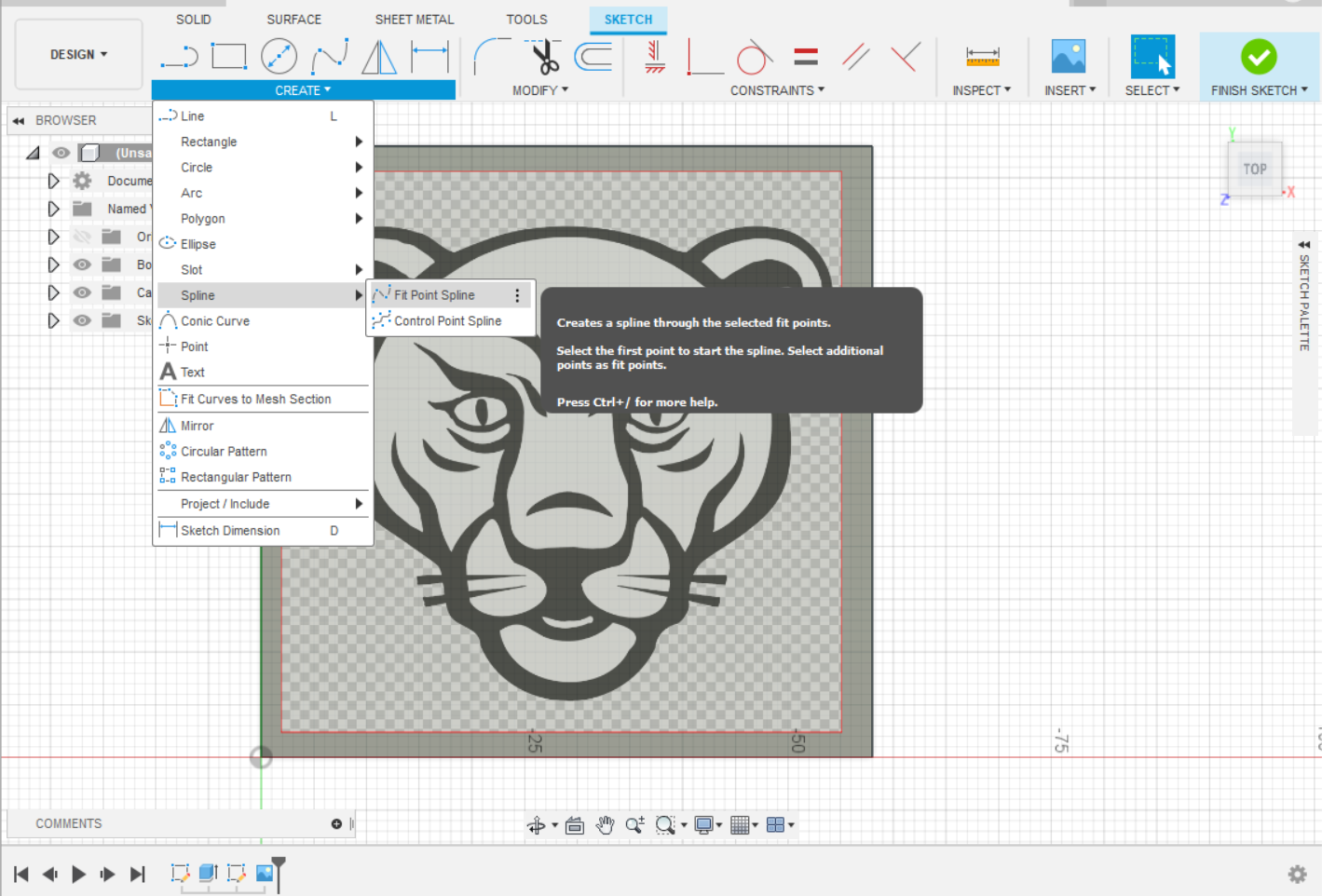
Task: Click the green Finish Sketch checkmark
Action: 1259,57
